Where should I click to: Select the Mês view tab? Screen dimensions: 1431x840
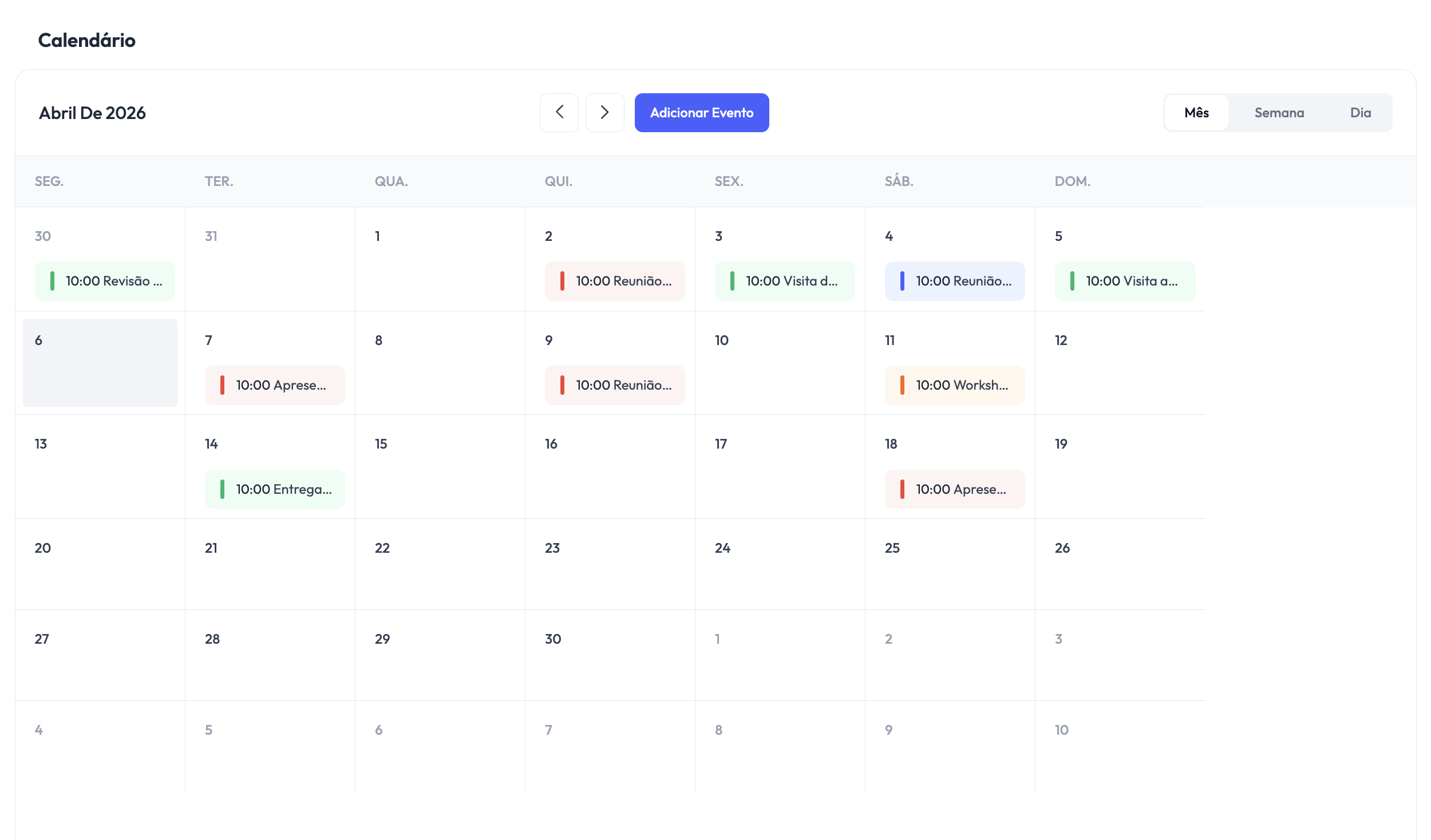1196,113
